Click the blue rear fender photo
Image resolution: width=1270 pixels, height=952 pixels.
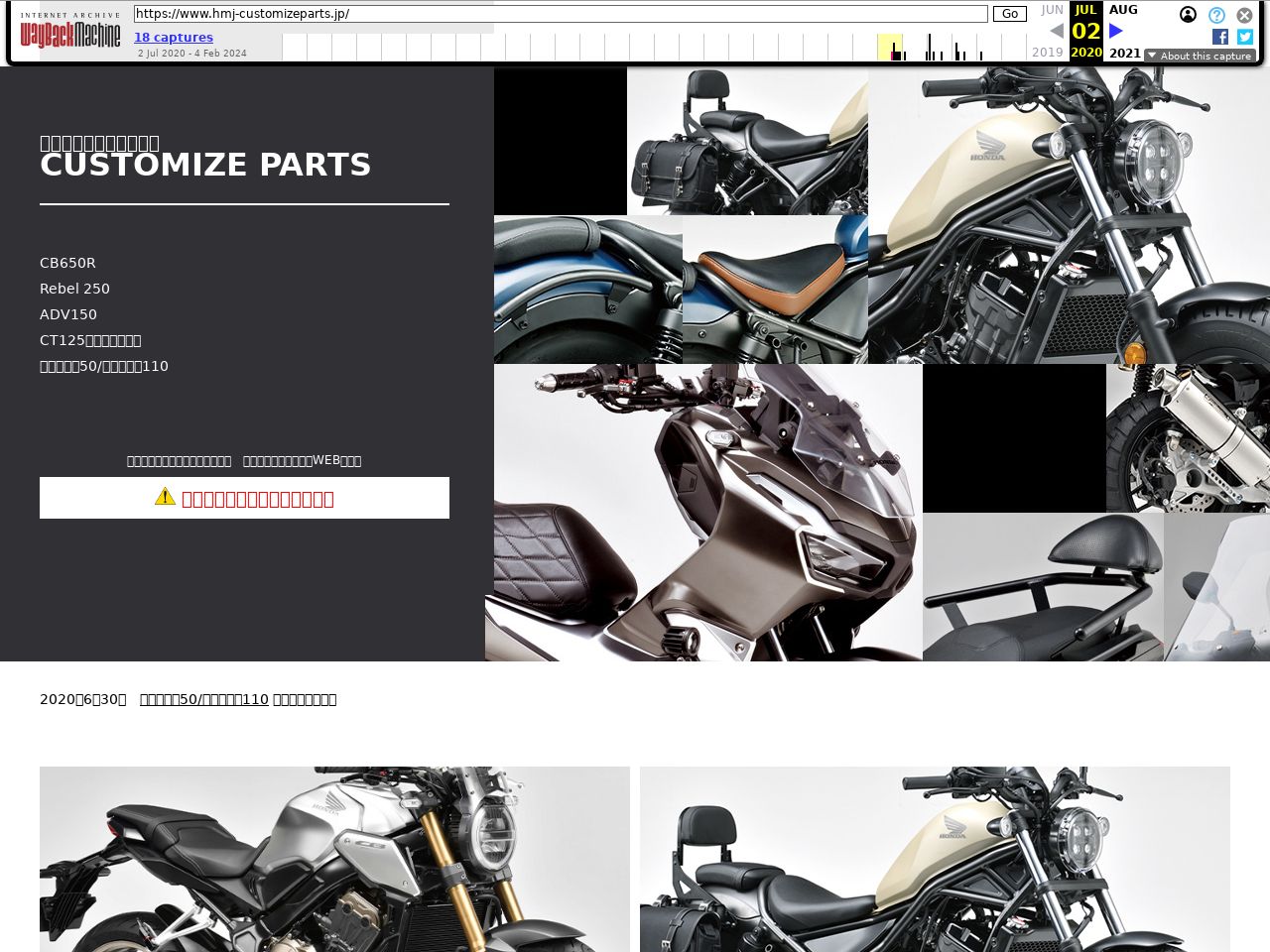(x=588, y=290)
